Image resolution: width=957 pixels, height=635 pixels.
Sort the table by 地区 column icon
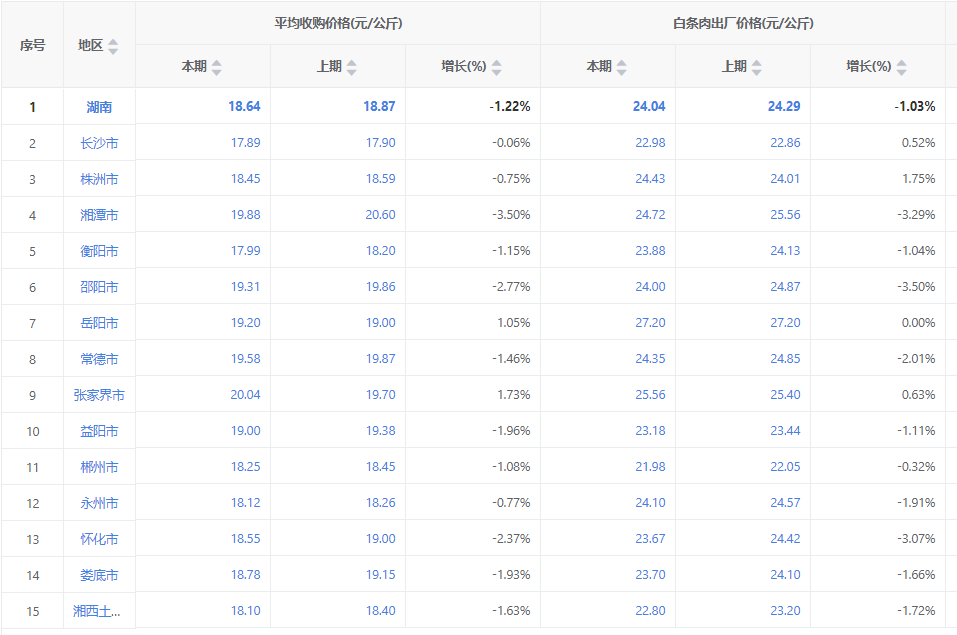113,46
